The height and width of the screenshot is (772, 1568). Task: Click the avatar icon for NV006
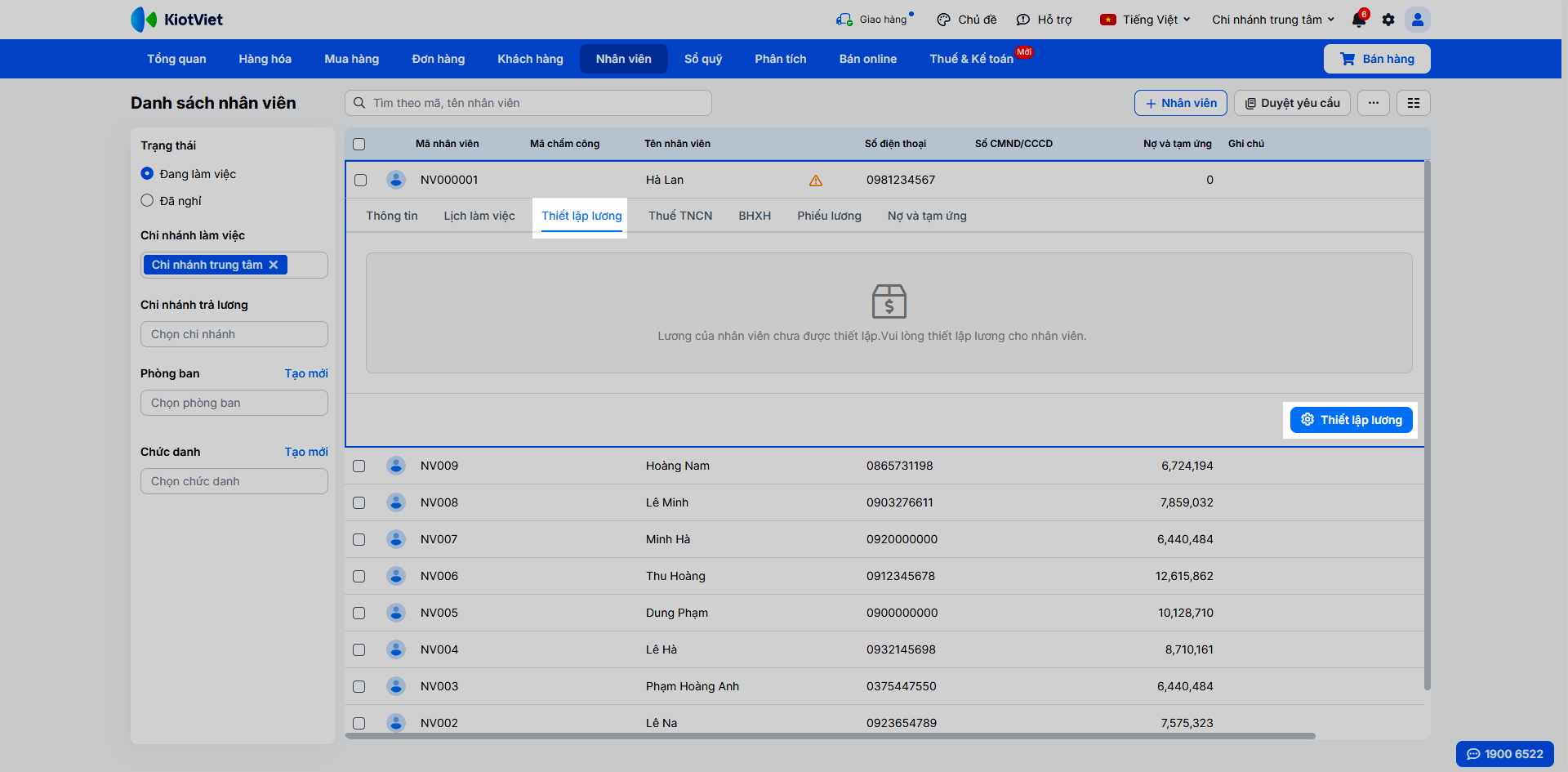pyautogui.click(x=396, y=576)
